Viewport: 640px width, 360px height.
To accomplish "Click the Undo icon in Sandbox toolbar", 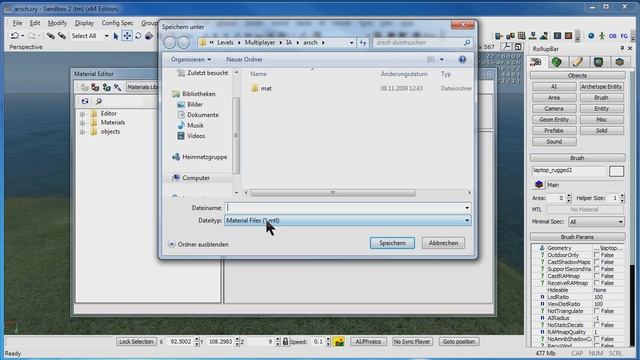I will click(x=15, y=36).
